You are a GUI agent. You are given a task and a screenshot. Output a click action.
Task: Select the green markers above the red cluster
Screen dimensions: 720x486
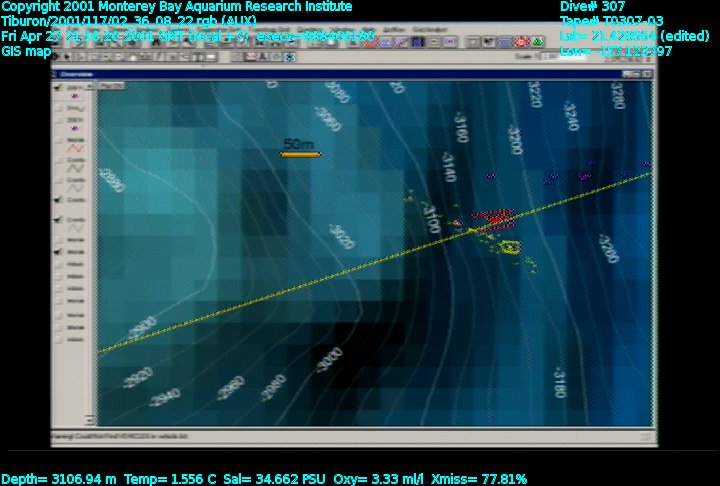[x=410, y=198]
